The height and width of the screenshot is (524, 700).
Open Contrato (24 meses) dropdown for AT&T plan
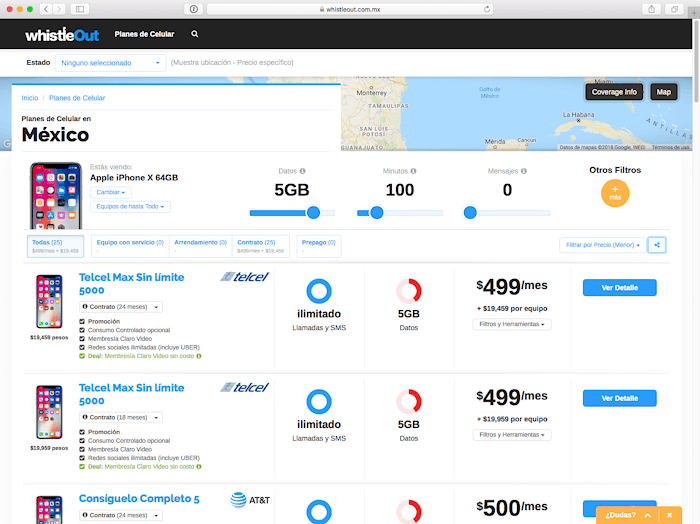pyautogui.click(x=121, y=515)
